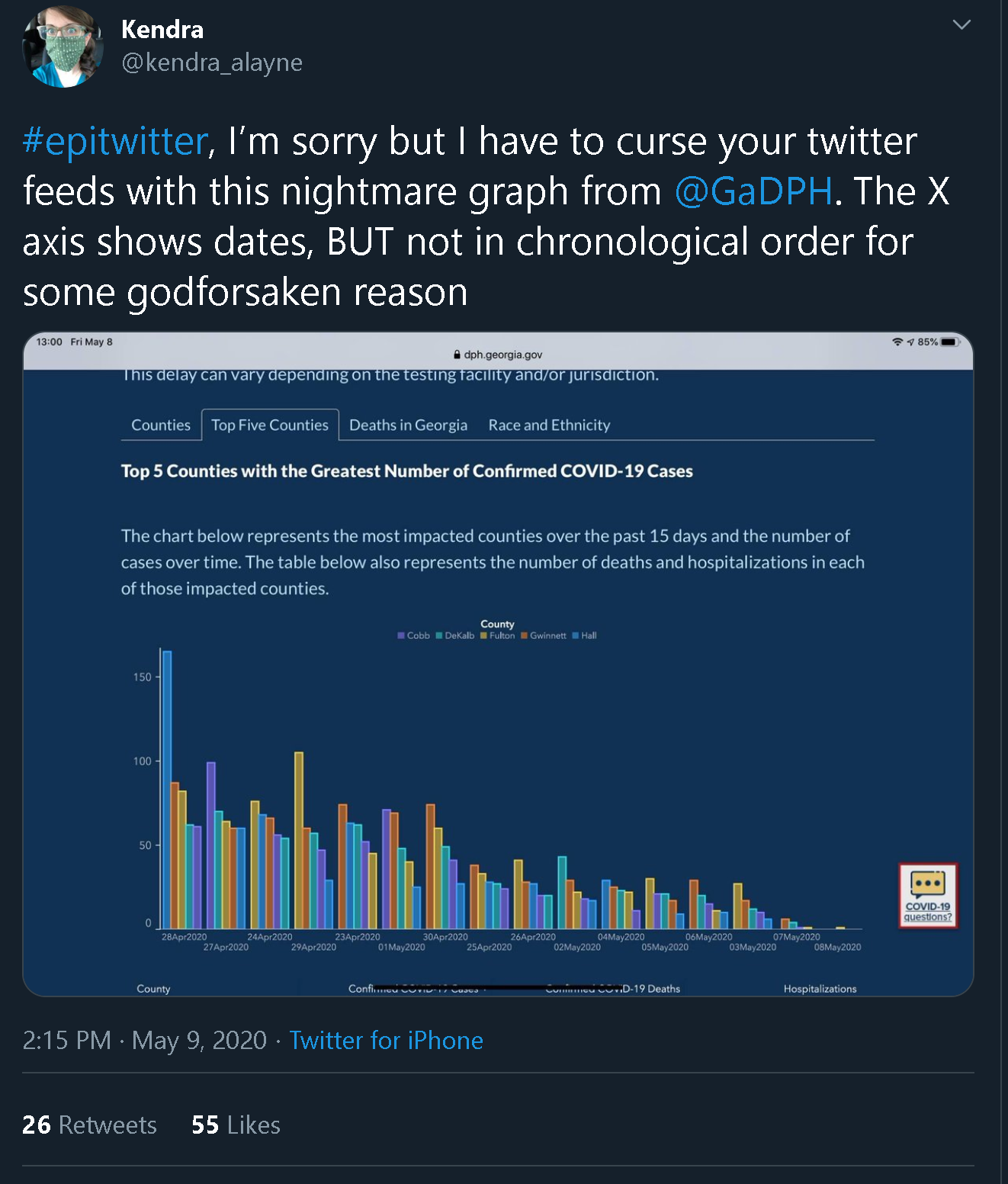
Task: View the 55 Likes list
Action: (x=236, y=1125)
